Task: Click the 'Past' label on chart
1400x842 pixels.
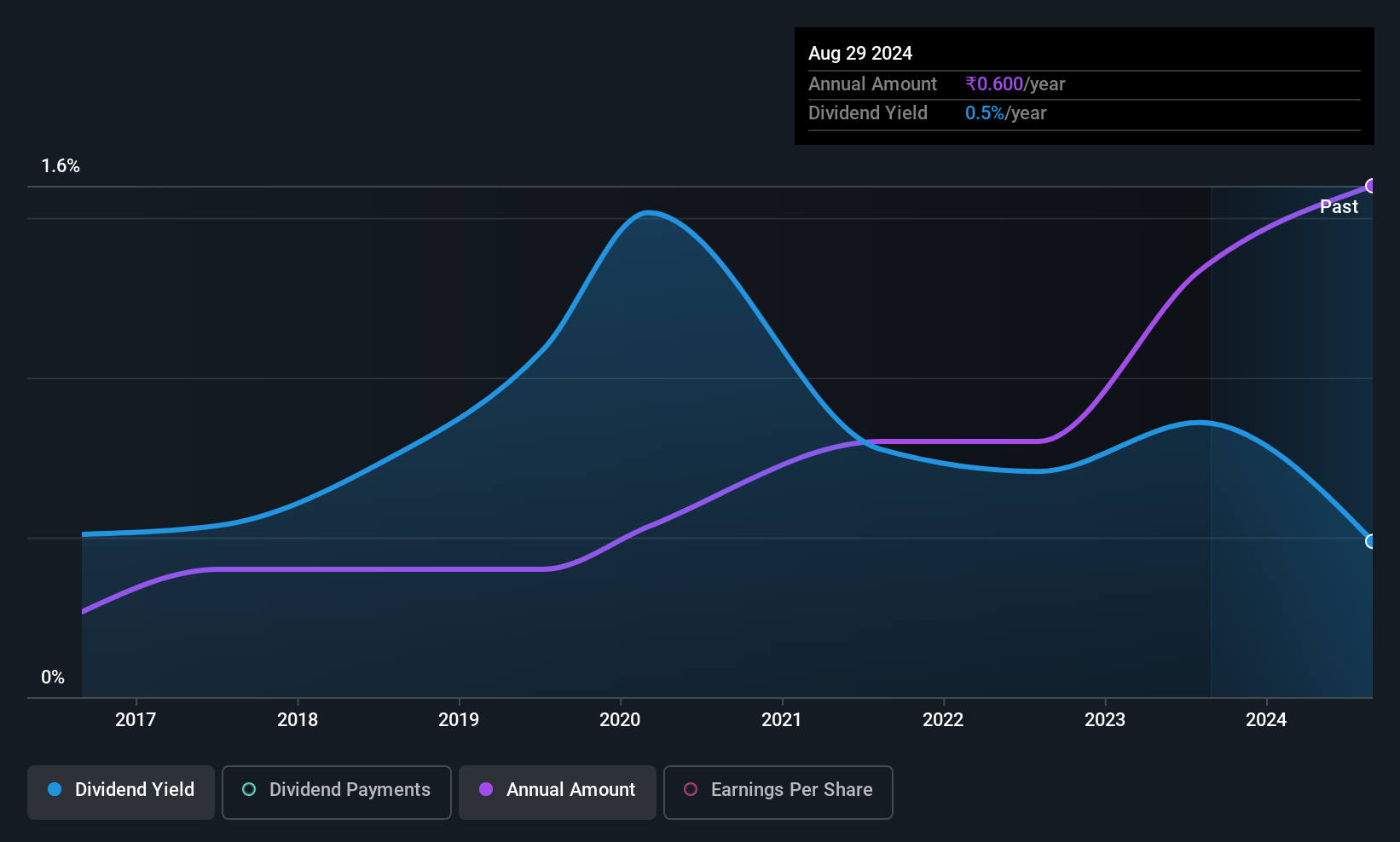Action: point(1339,207)
